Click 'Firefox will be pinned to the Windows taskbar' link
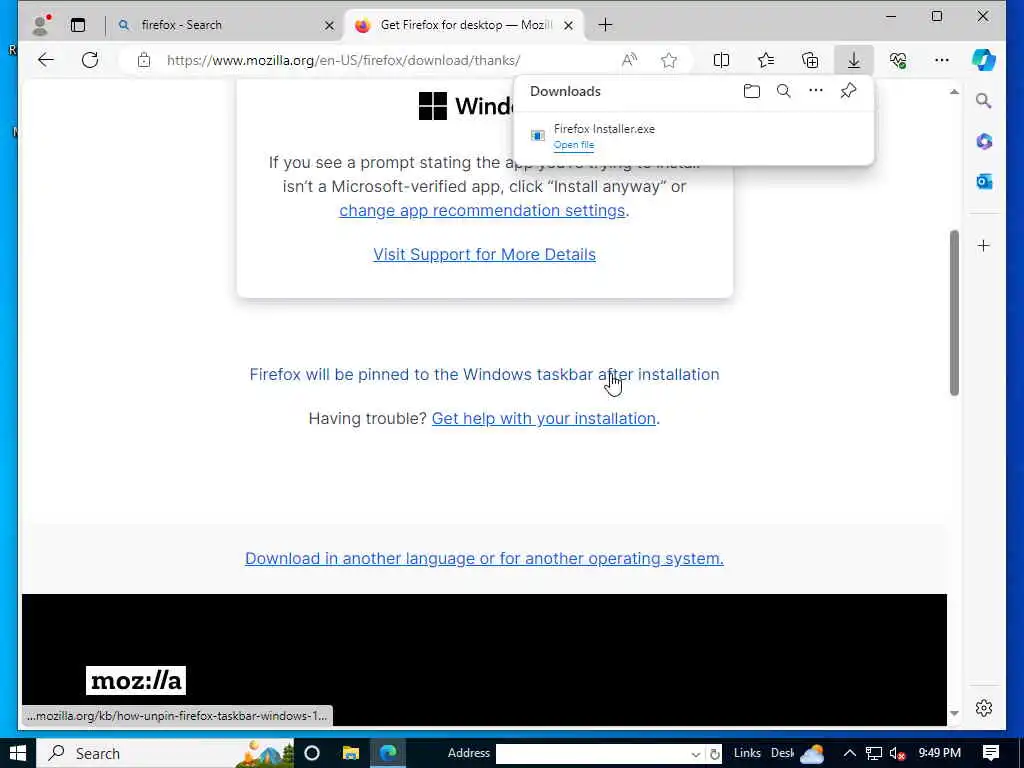This screenshot has width=1024, height=768. 484,374
